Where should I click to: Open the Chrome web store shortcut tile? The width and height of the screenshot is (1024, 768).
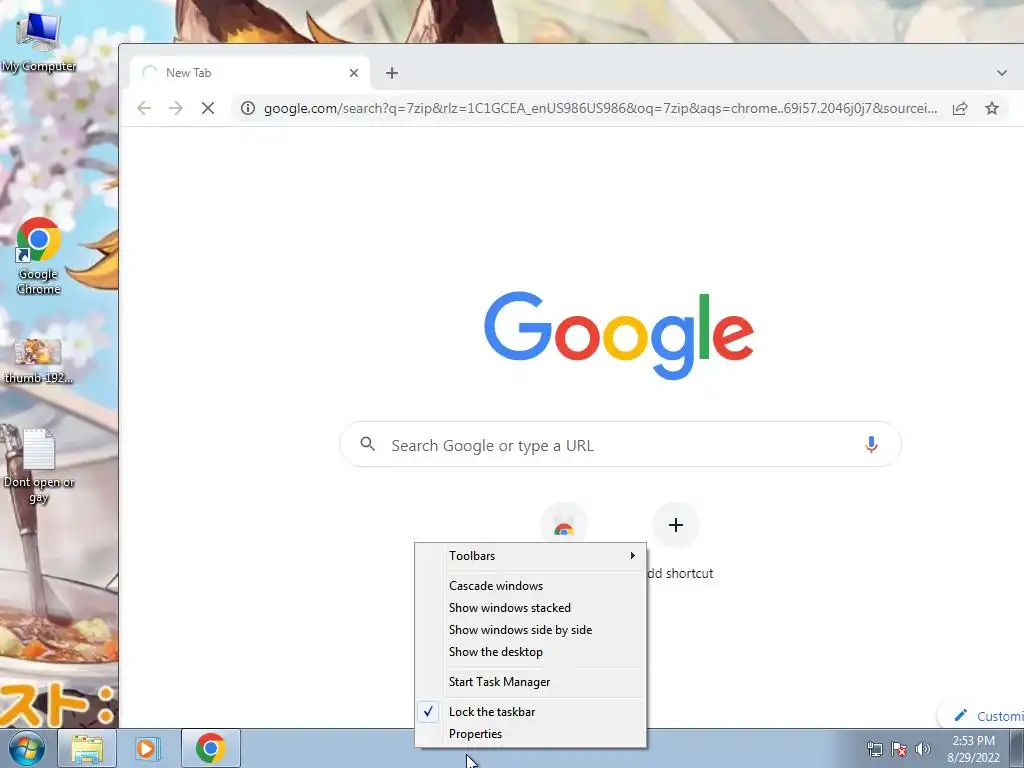tap(564, 525)
